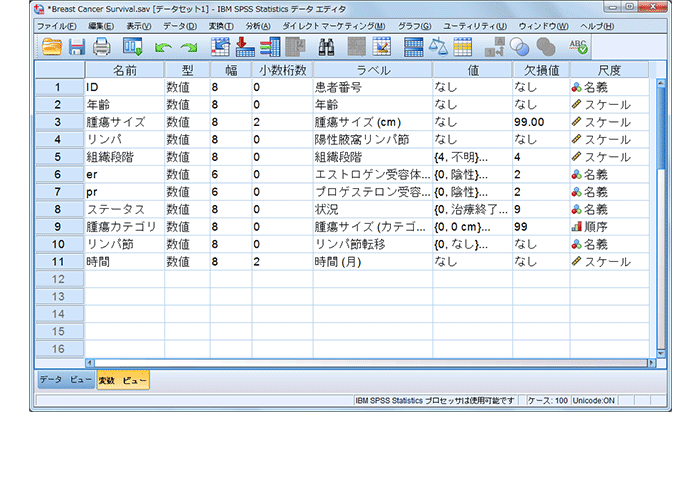This screenshot has width=700, height=500.
Task: Recall recently used dialogs toolbar icon
Action: point(133,47)
